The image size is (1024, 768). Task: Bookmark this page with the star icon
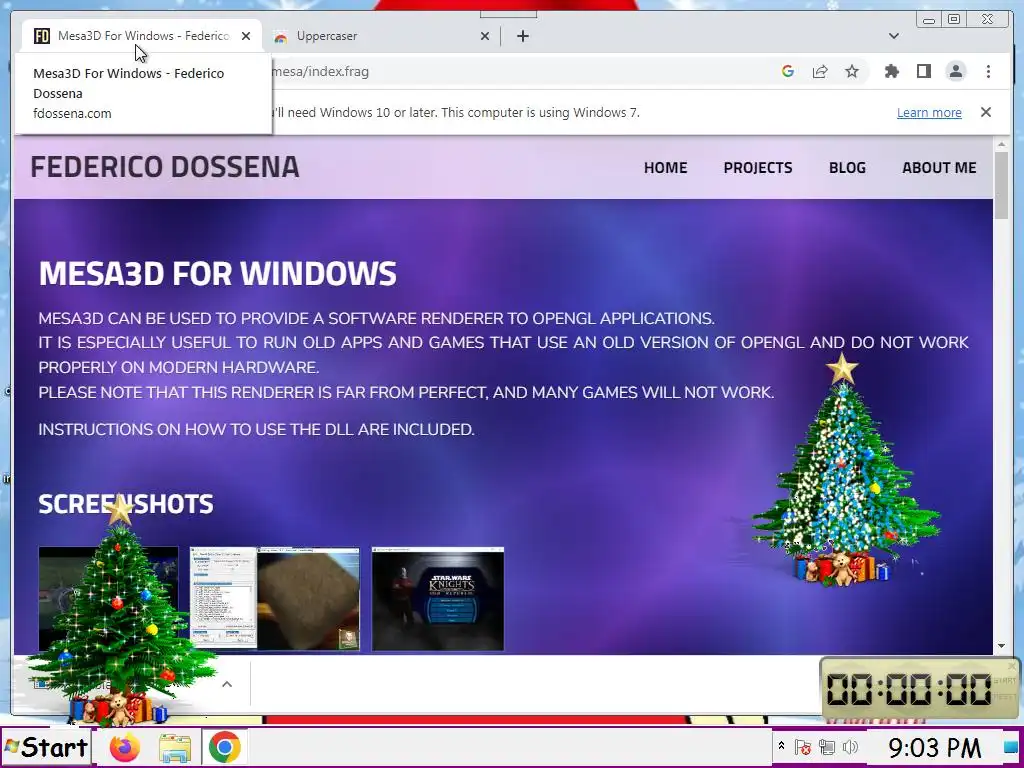852,71
